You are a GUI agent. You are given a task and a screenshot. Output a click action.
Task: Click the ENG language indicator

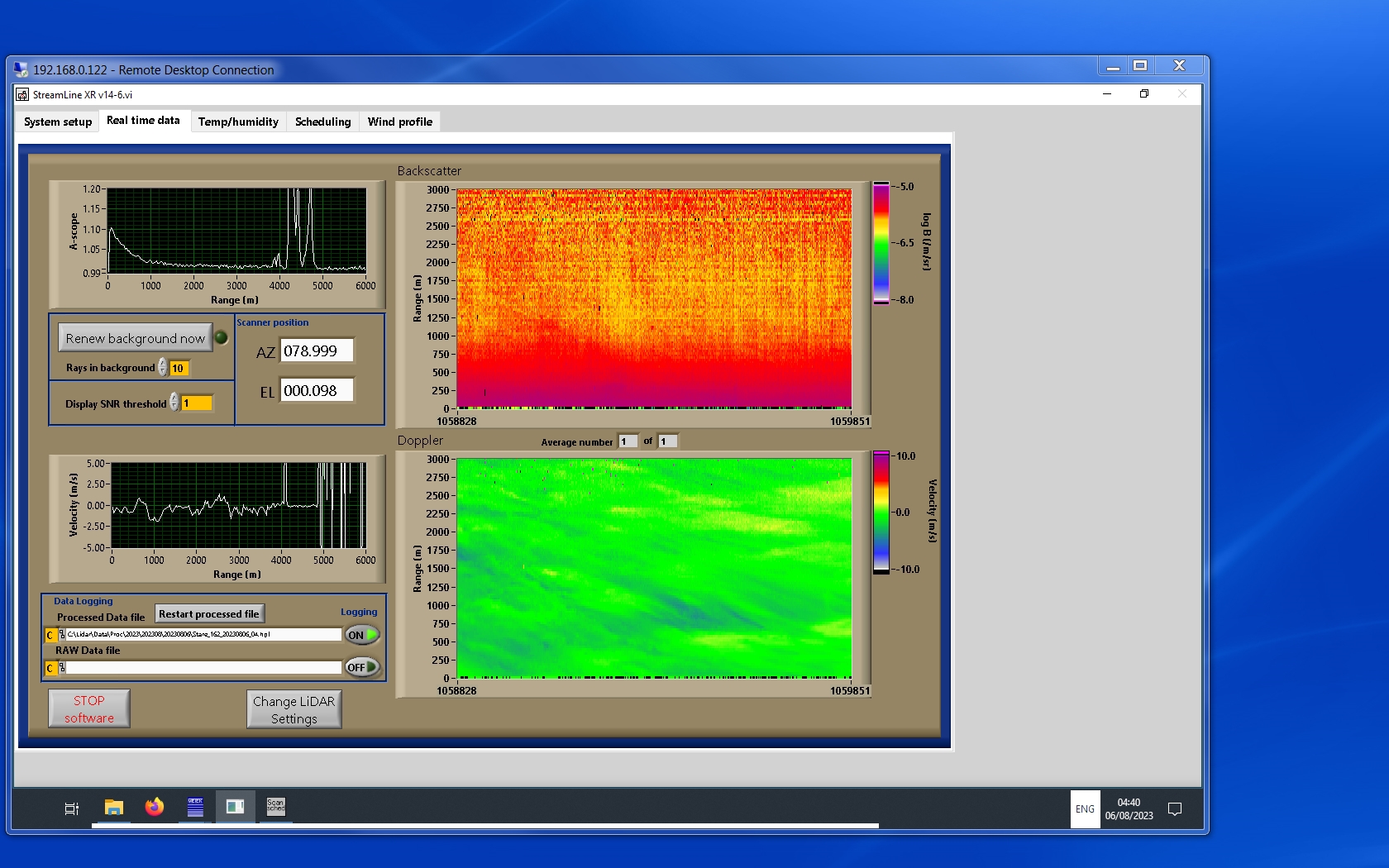pos(1085,809)
